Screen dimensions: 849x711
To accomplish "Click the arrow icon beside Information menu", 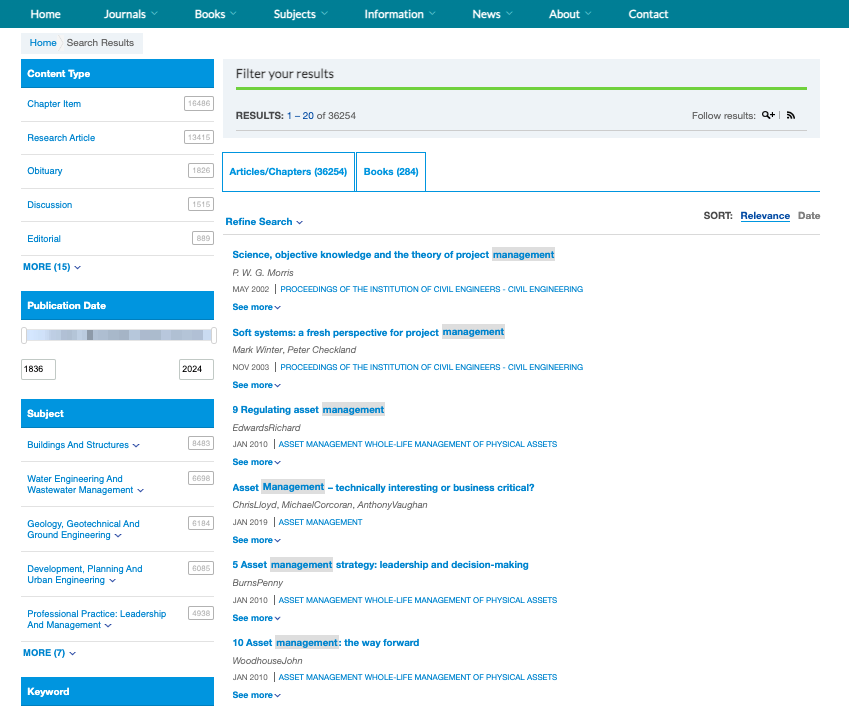I will click(x=432, y=14).
